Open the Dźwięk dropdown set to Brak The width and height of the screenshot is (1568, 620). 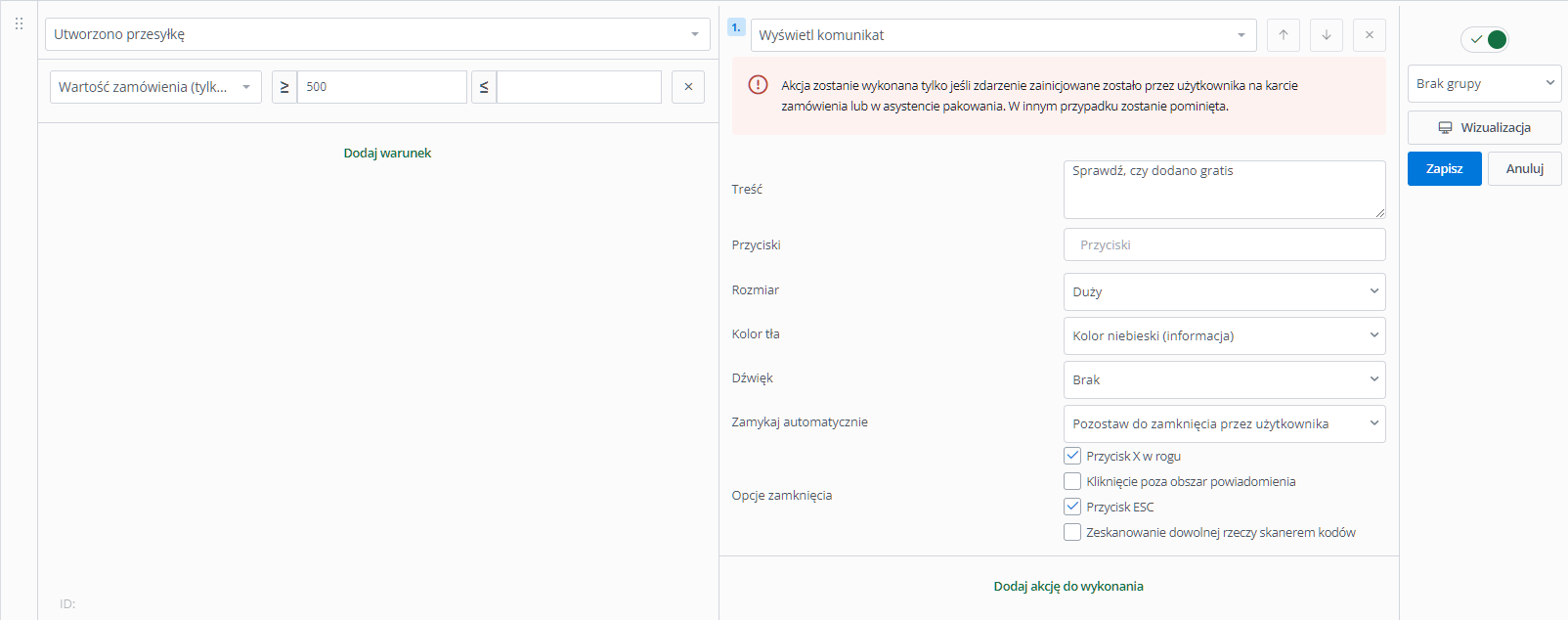pos(1225,379)
